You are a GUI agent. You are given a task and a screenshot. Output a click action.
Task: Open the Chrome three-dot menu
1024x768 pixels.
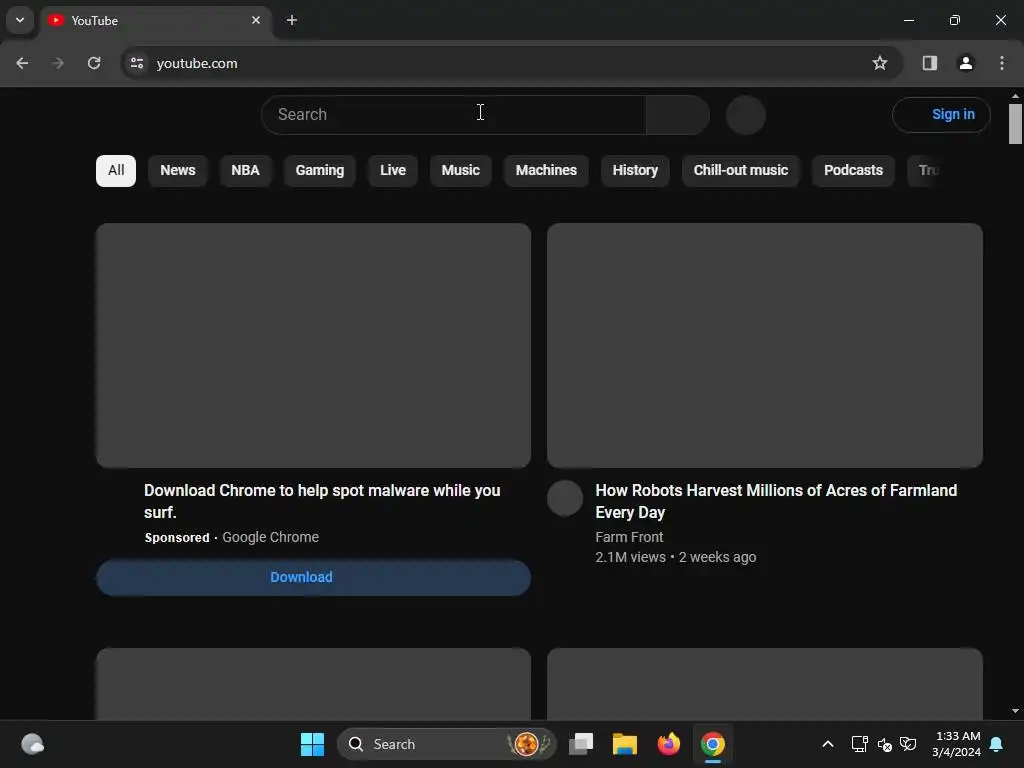[1002, 63]
